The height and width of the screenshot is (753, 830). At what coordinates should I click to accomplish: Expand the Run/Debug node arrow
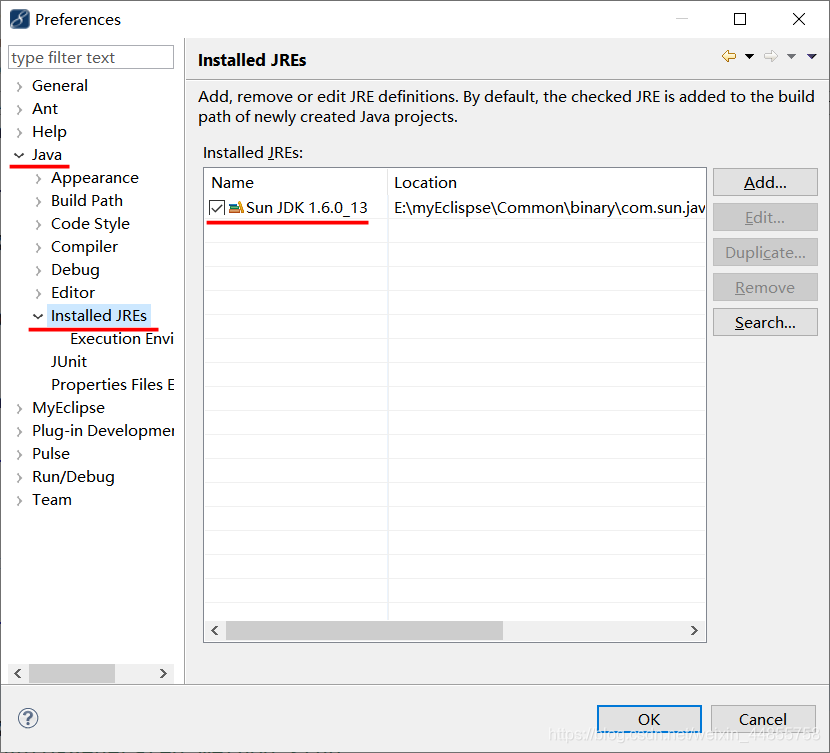click(20, 478)
